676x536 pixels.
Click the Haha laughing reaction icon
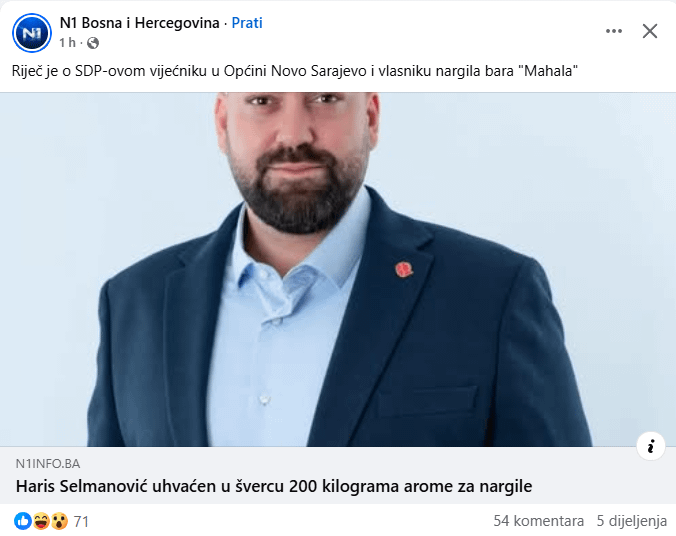pos(41,521)
